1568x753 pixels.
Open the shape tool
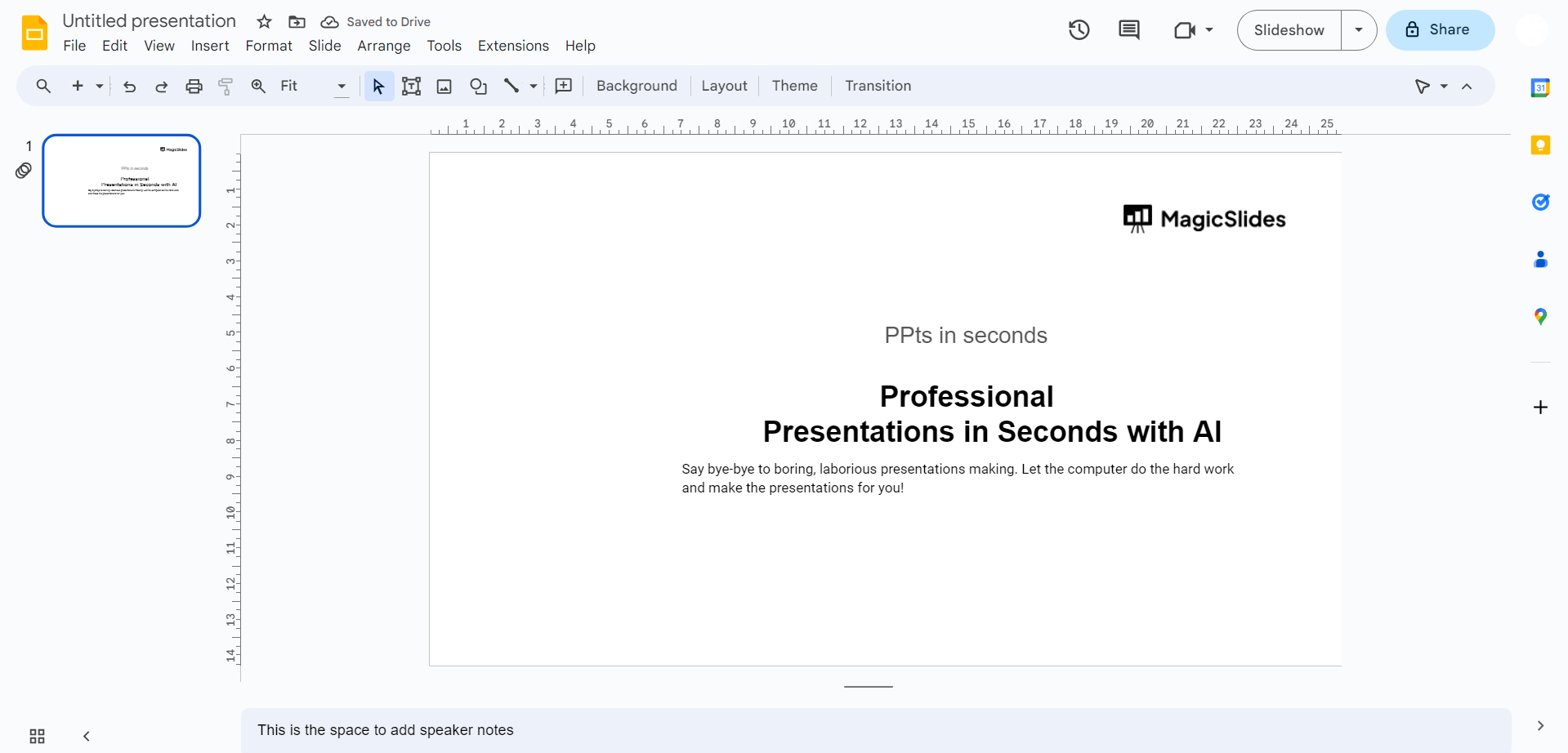[x=479, y=87]
